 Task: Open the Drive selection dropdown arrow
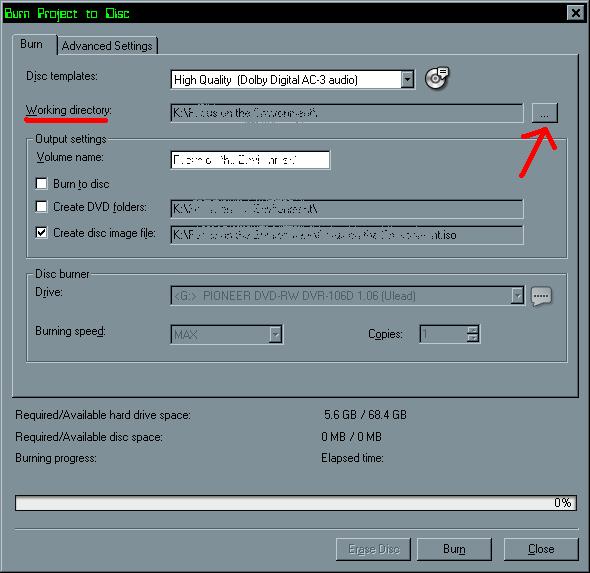point(517,295)
